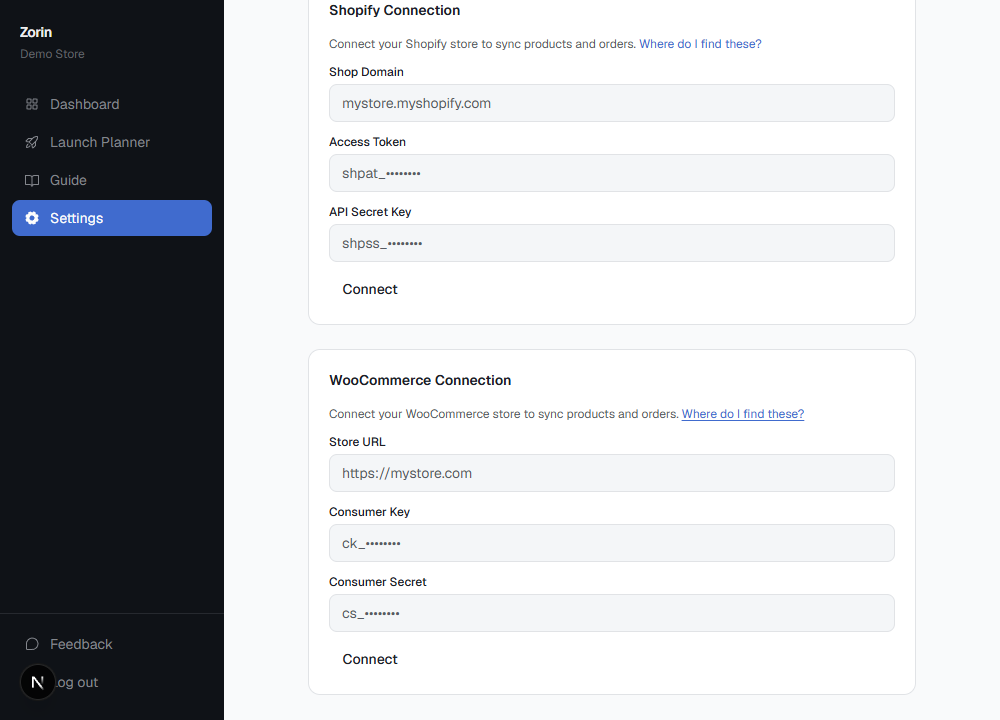Viewport: 1000px width, 720px height.
Task: Select the API Secret Key input
Action: point(612,243)
